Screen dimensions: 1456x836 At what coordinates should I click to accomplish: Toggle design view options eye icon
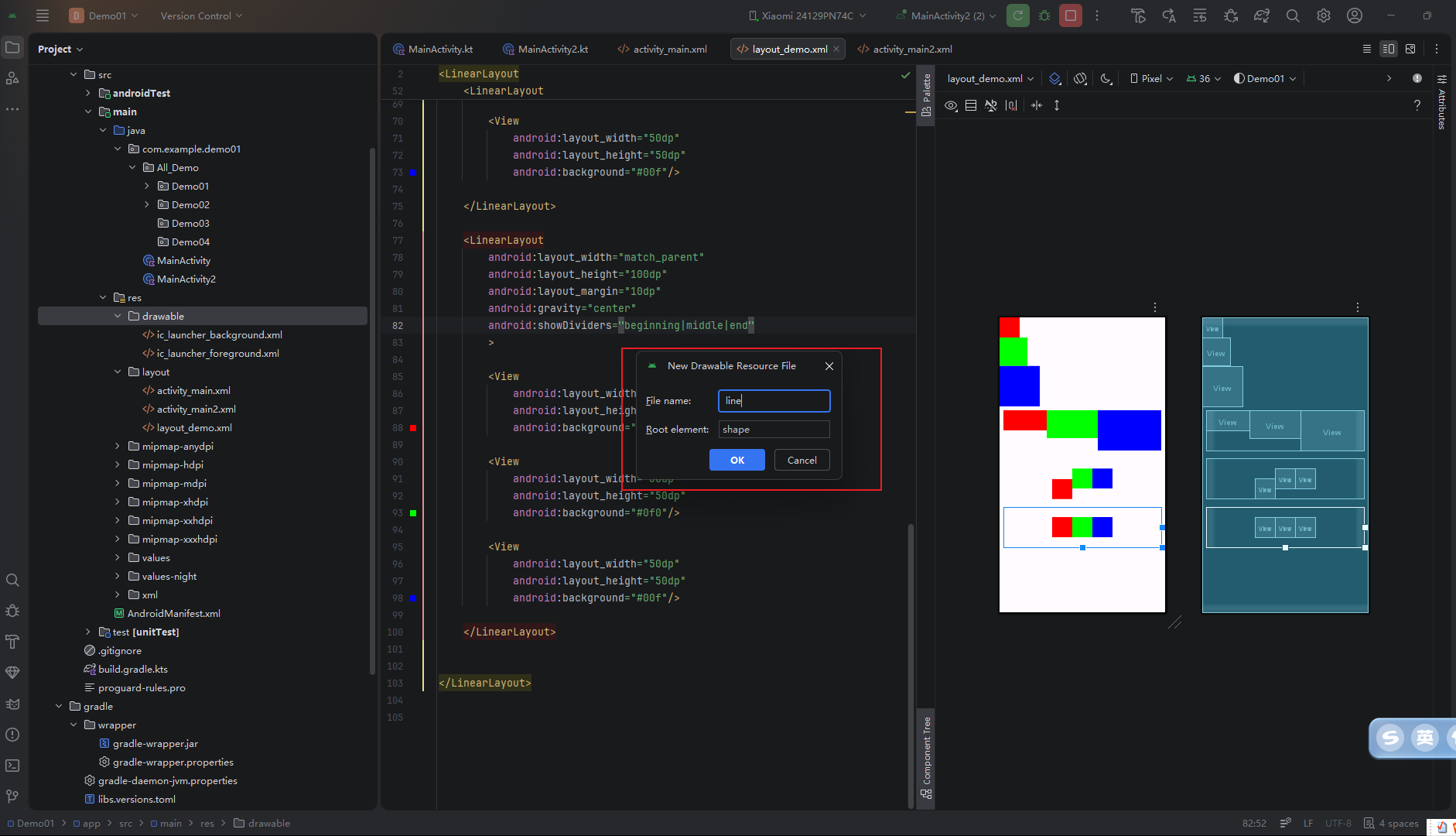tap(951, 105)
